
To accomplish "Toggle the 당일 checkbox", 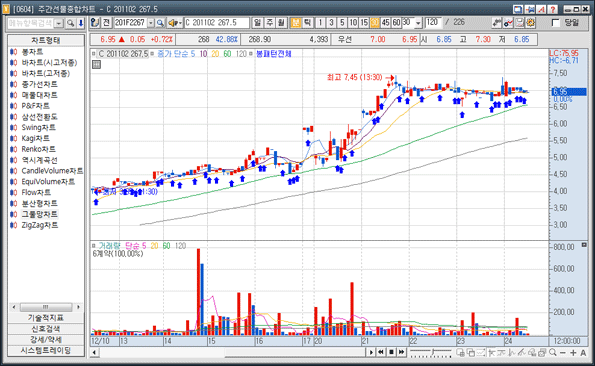I will [x=556, y=23].
